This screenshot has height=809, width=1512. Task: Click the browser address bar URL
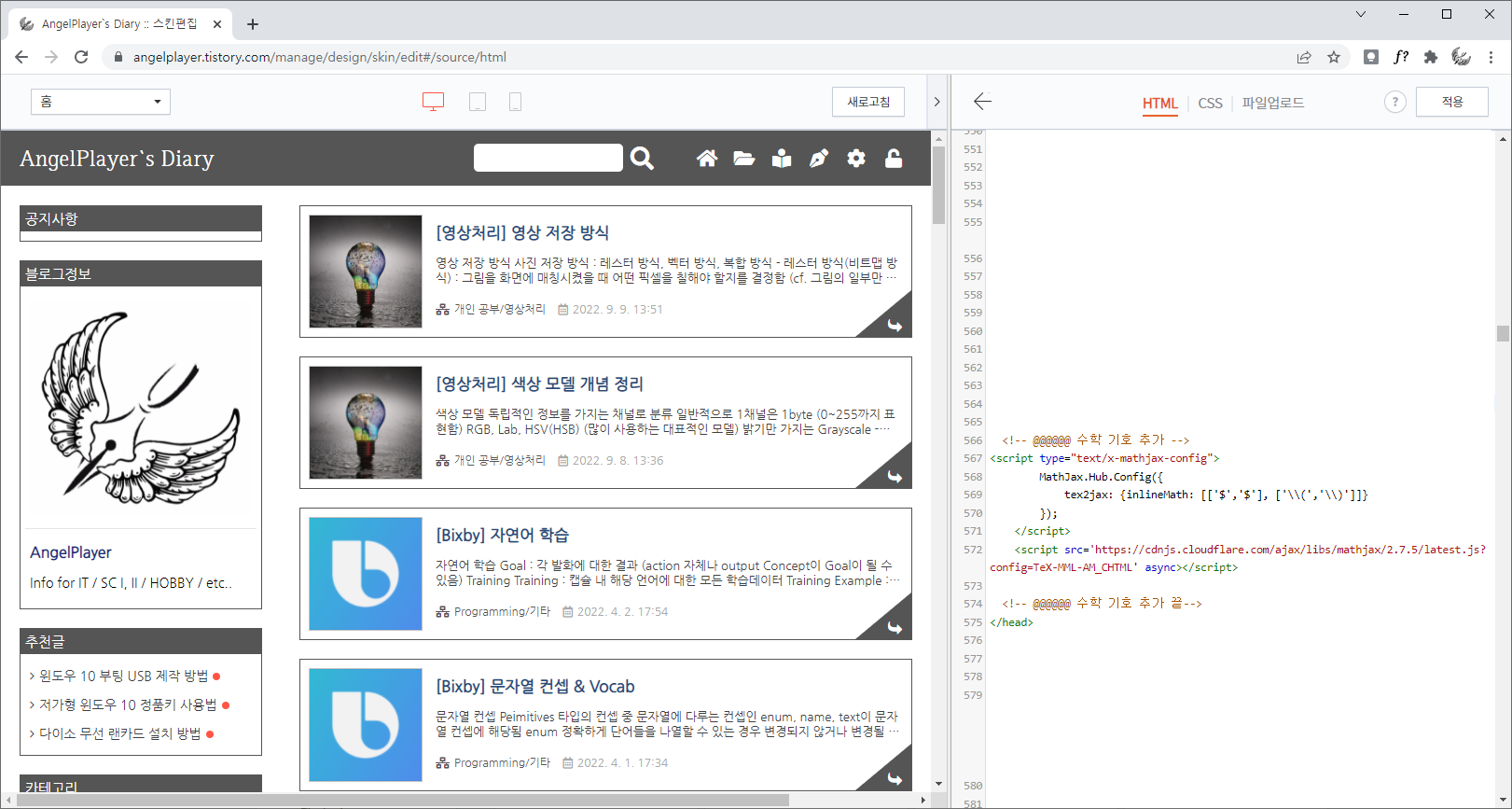pyautogui.click(x=320, y=57)
